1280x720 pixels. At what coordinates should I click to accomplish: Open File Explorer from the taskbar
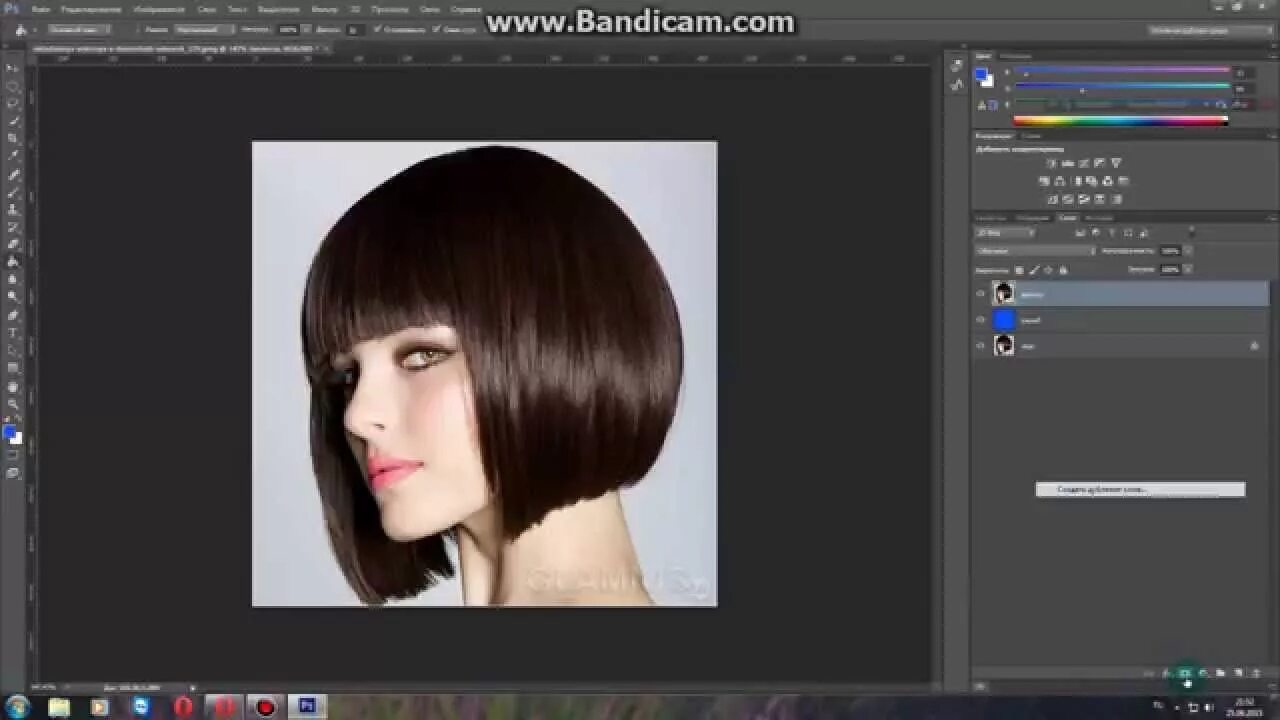pyautogui.click(x=59, y=707)
